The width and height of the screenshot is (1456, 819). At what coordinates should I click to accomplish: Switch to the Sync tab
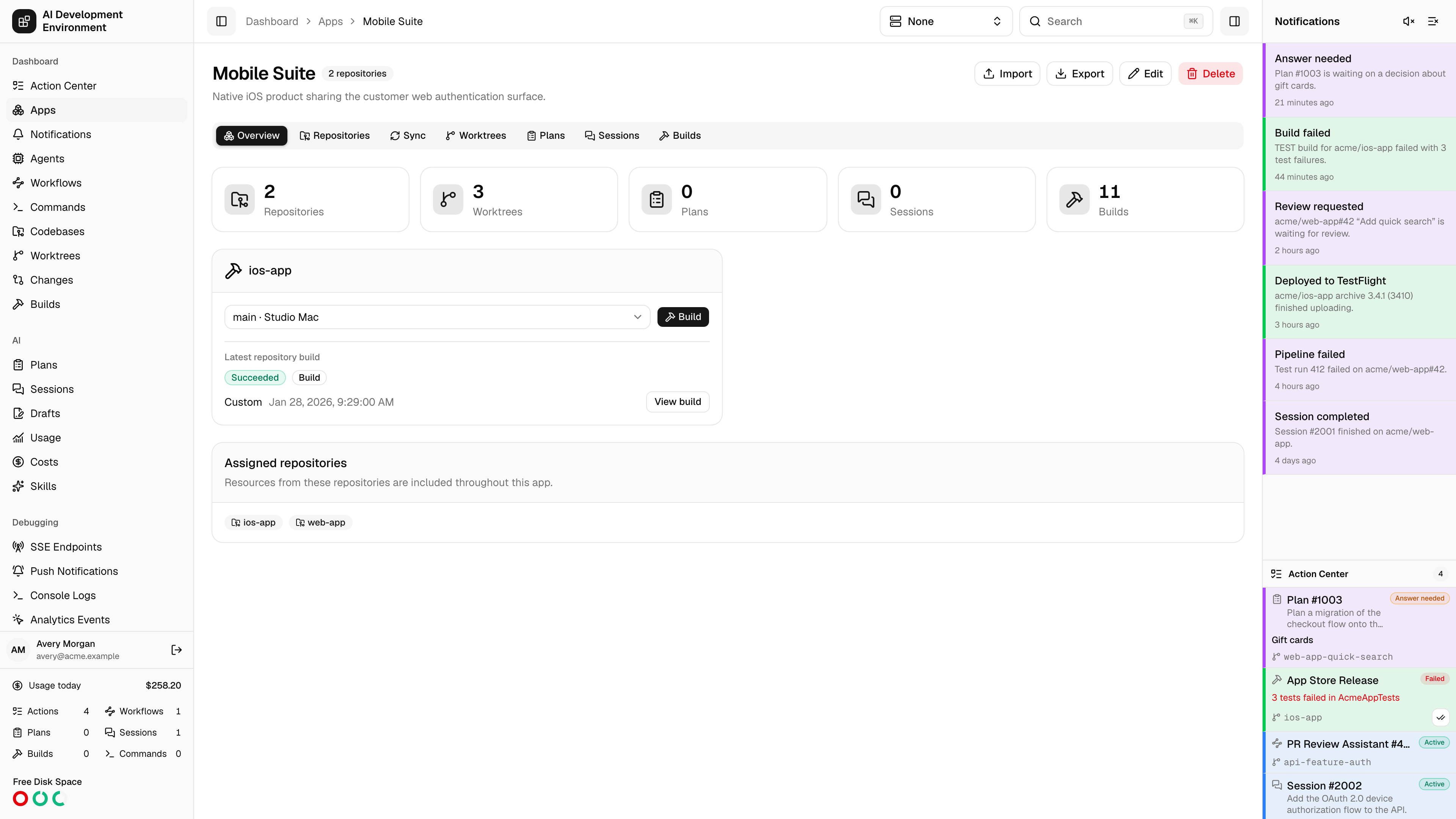(408, 136)
